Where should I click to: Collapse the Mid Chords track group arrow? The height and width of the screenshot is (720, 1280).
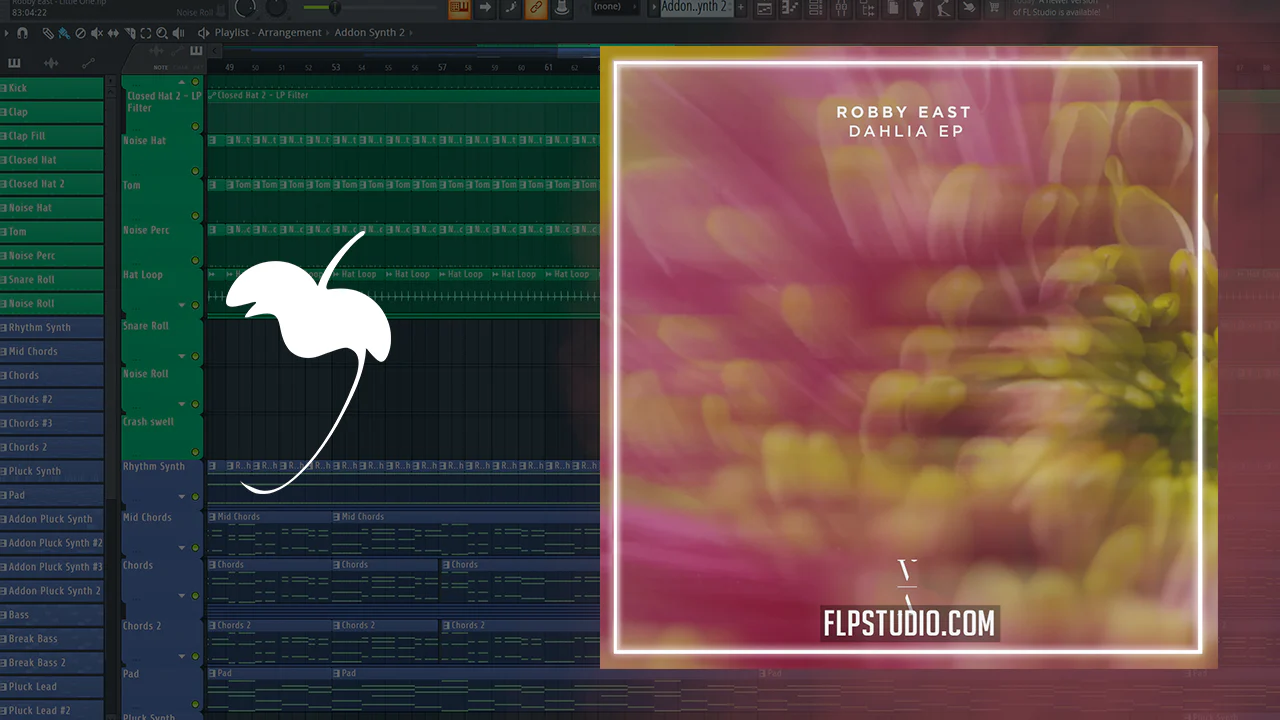coord(182,548)
